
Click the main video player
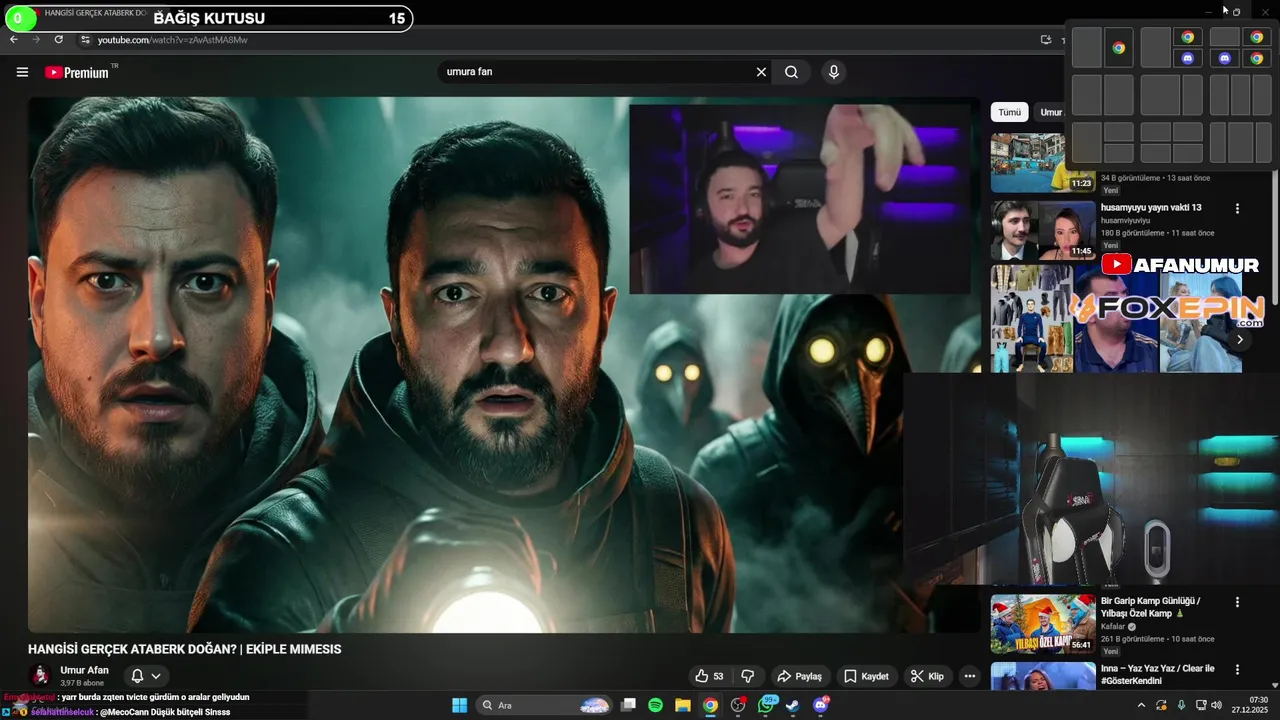tap(503, 364)
